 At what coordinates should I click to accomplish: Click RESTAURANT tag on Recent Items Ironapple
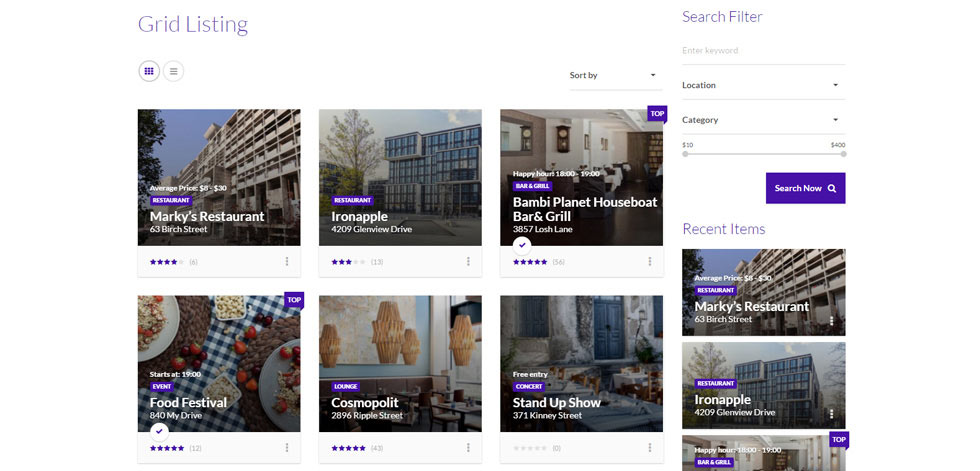pyautogui.click(x=716, y=384)
